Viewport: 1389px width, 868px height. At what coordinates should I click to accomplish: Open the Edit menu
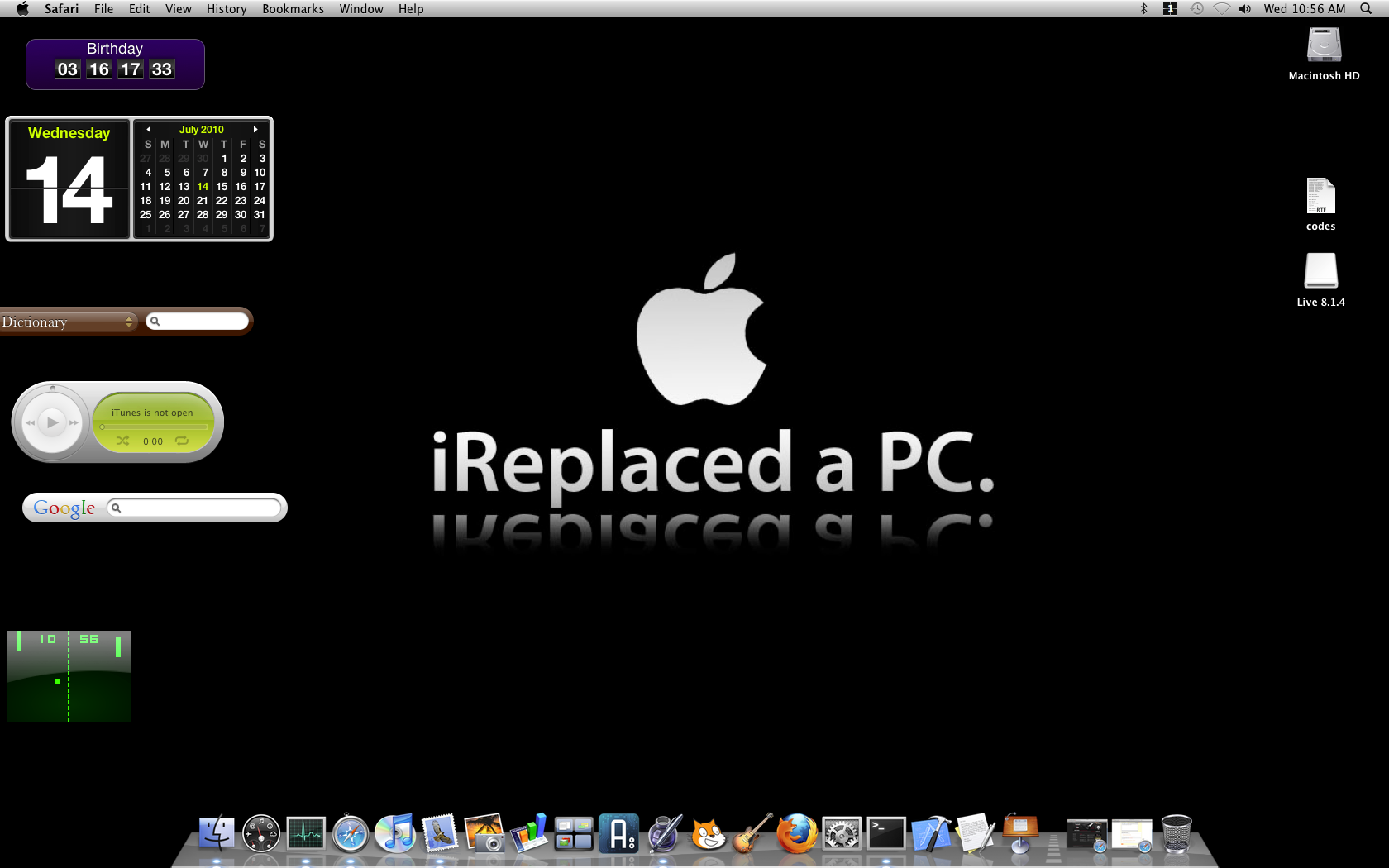pyautogui.click(x=139, y=8)
